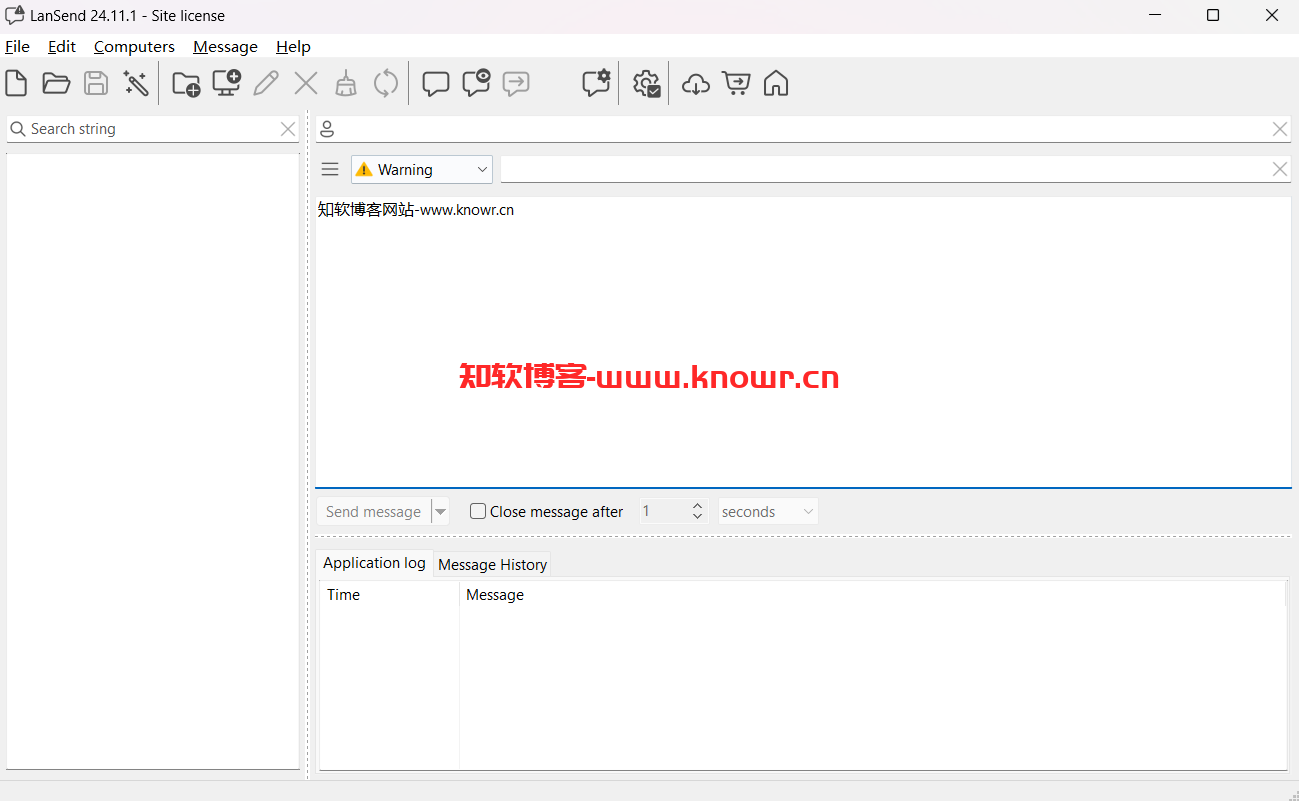Viewport: 1299px width, 801px height.
Task: Open the File menu
Action: pos(17,46)
